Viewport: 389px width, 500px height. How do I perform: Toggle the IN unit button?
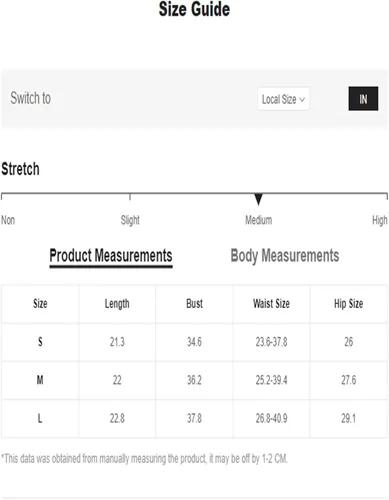(363, 99)
